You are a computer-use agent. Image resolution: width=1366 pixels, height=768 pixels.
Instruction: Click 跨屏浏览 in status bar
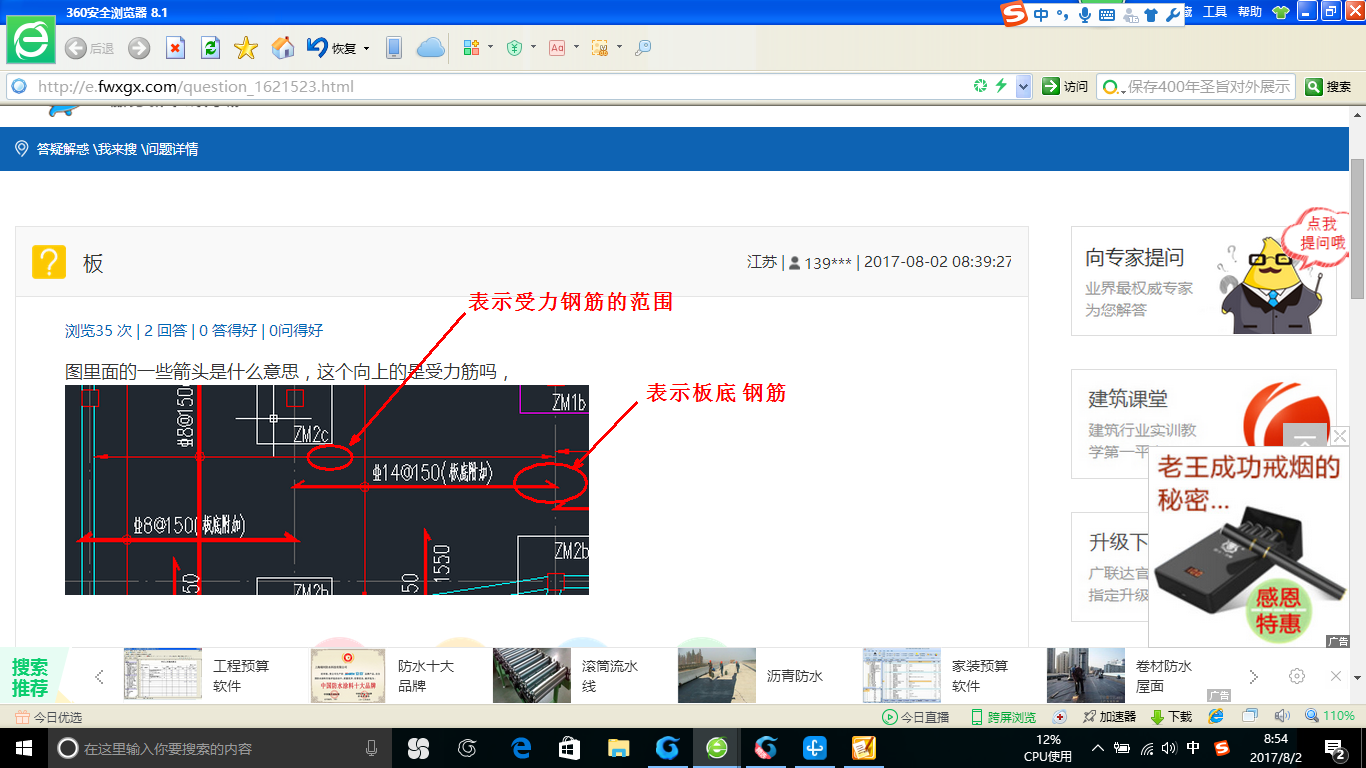1003,717
